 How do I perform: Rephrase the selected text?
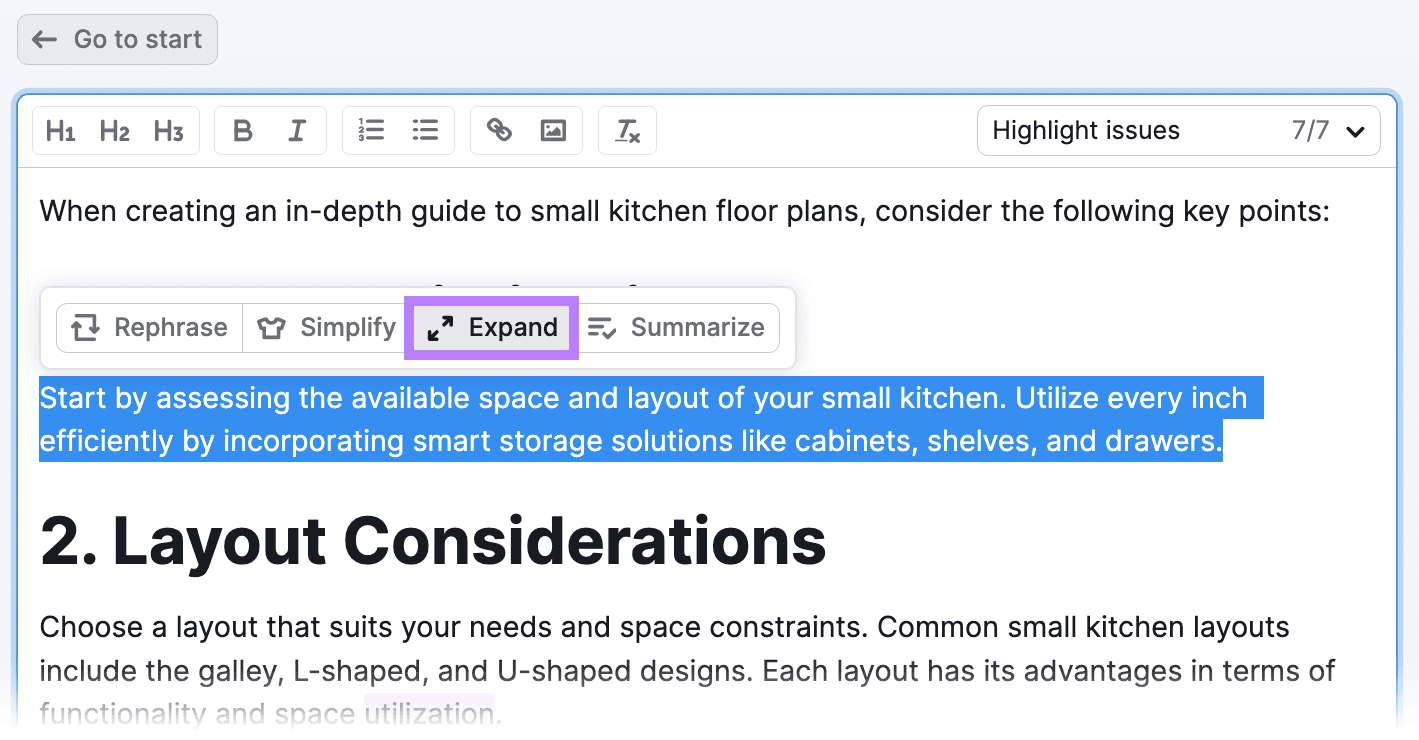point(150,328)
